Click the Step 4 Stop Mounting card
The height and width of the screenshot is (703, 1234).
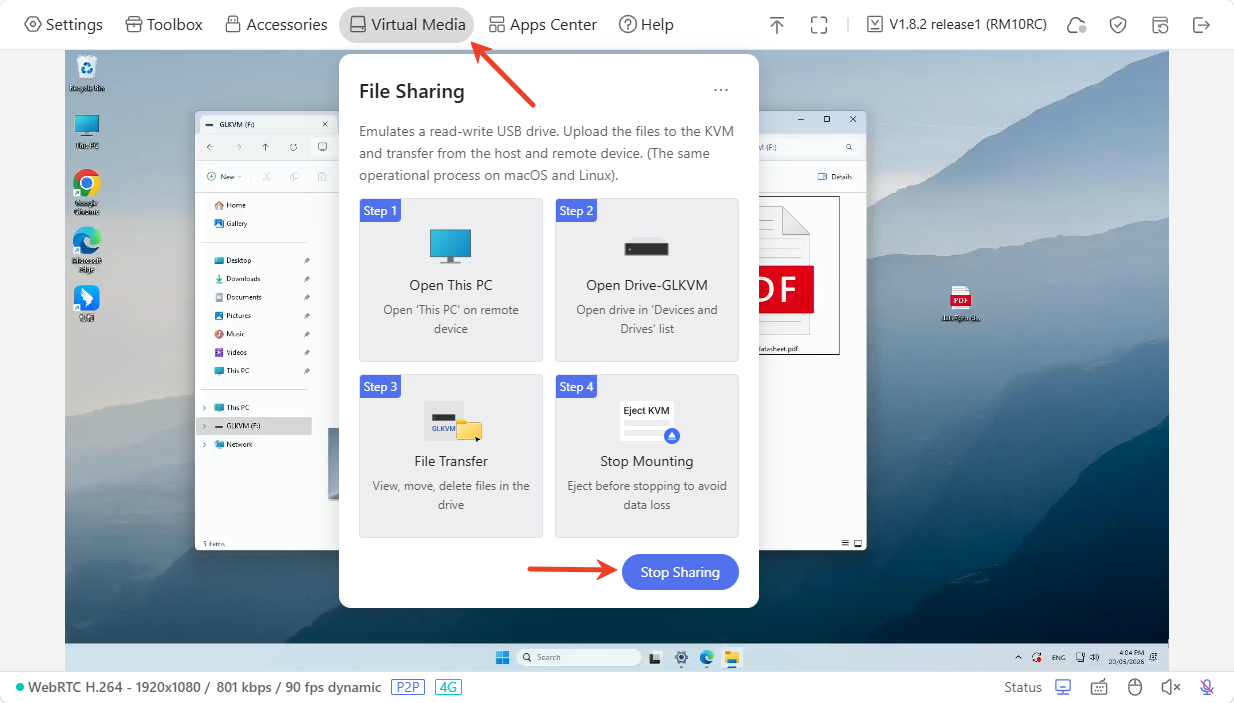[x=647, y=456]
